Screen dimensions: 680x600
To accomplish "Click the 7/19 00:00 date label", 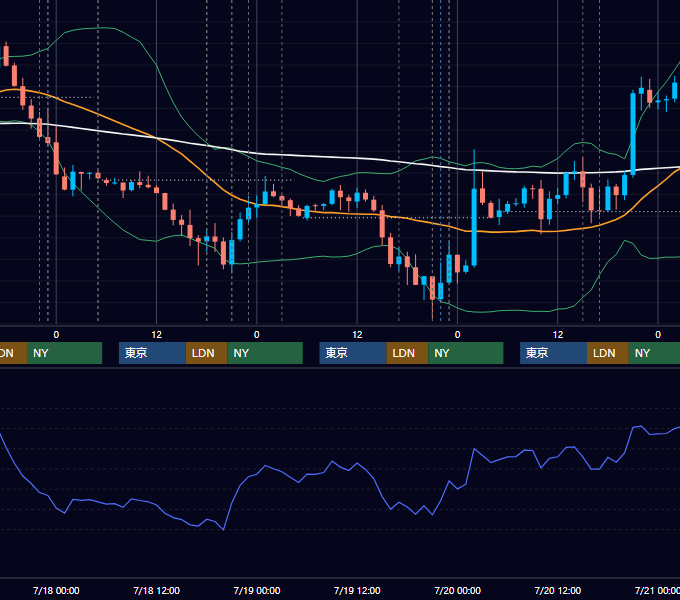I will point(257,590).
